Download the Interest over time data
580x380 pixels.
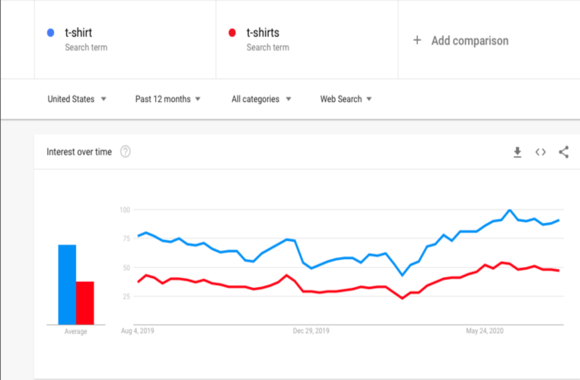(x=517, y=152)
